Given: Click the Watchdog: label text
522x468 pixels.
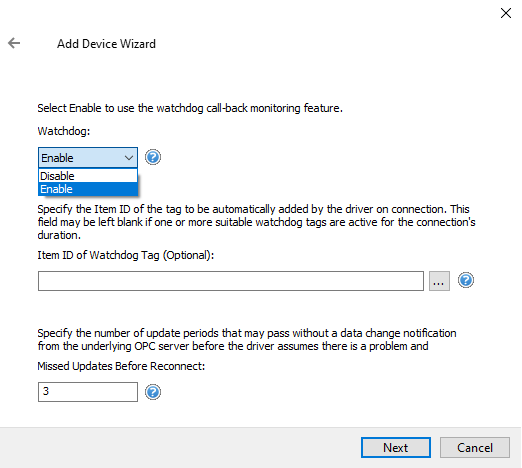Looking at the screenshot, I should (x=64, y=131).
